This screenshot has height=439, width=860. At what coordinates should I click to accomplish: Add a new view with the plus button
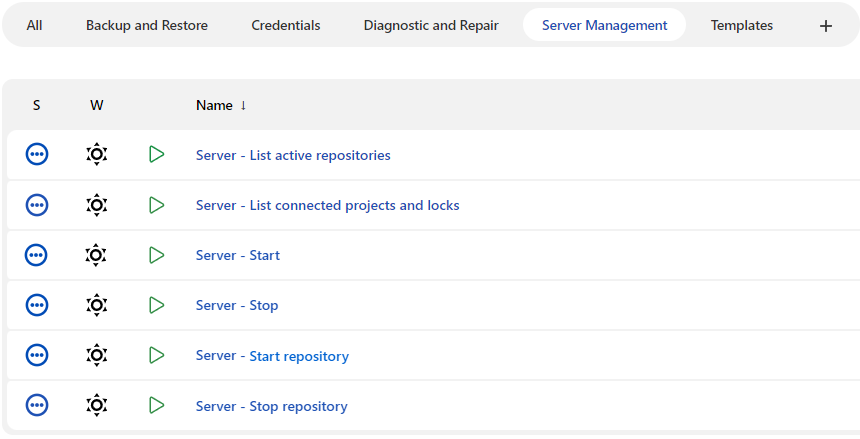click(826, 26)
